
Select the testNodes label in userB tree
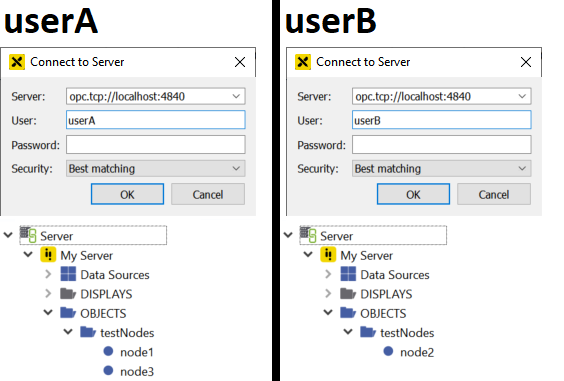point(407,332)
